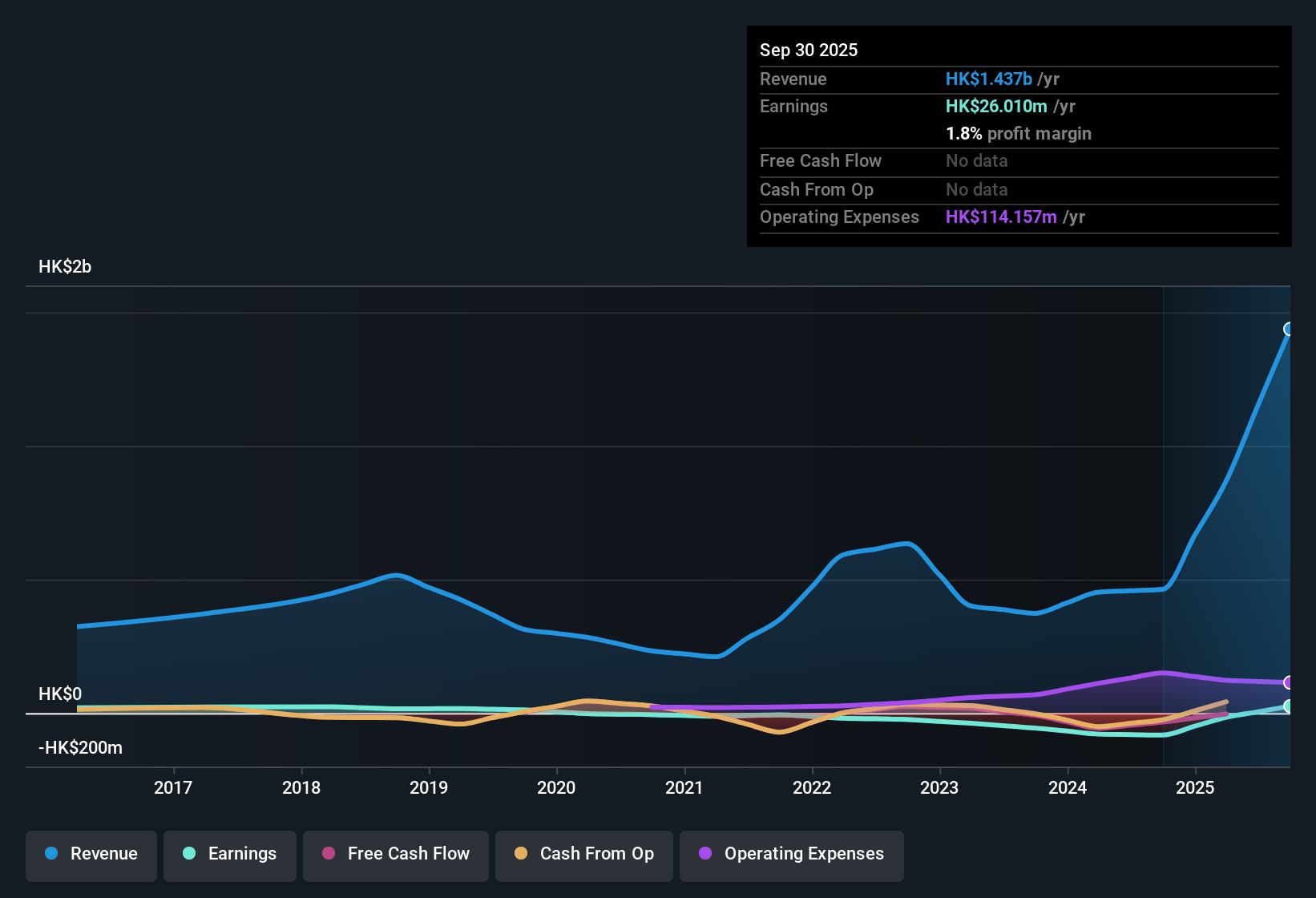Select the 2025 axis label

pyautogui.click(x=1196, y=788)
